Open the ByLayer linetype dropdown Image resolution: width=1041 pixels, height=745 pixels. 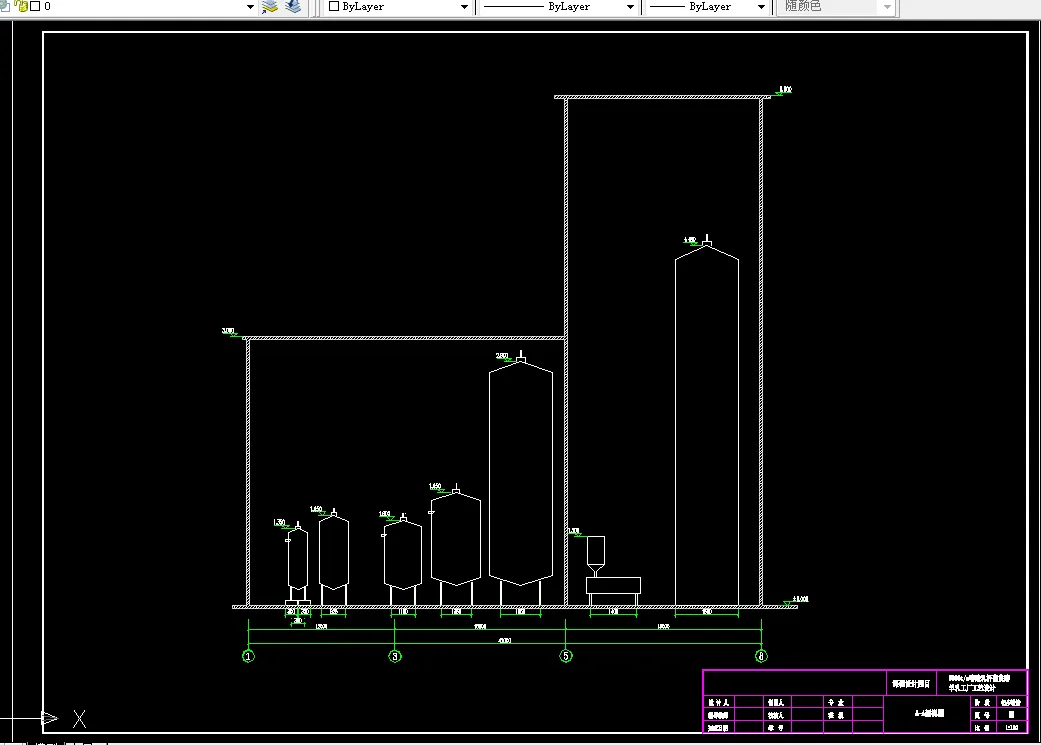point(630,7)
